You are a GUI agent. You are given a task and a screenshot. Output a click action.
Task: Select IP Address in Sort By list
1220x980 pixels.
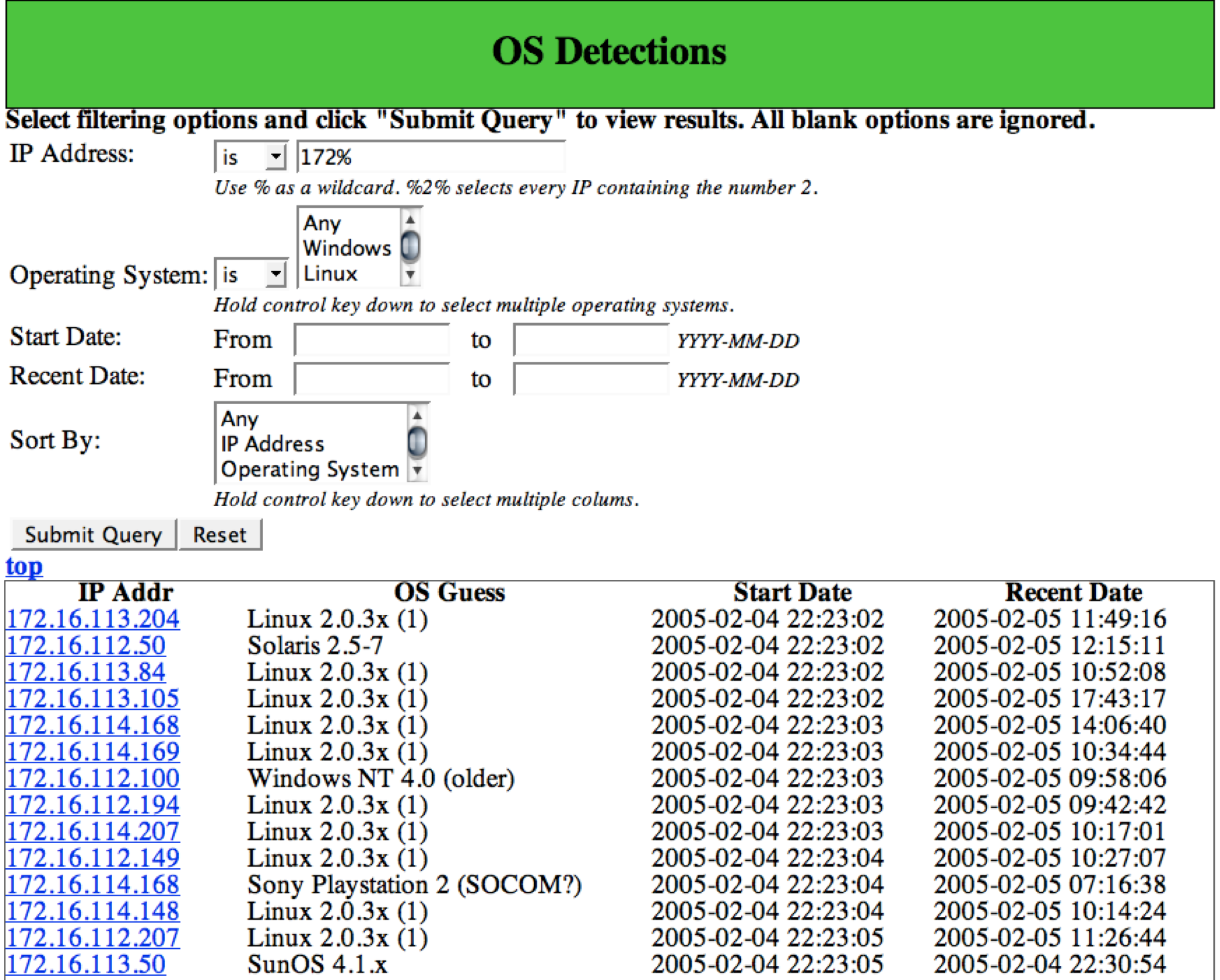click(x=272, y=444)
